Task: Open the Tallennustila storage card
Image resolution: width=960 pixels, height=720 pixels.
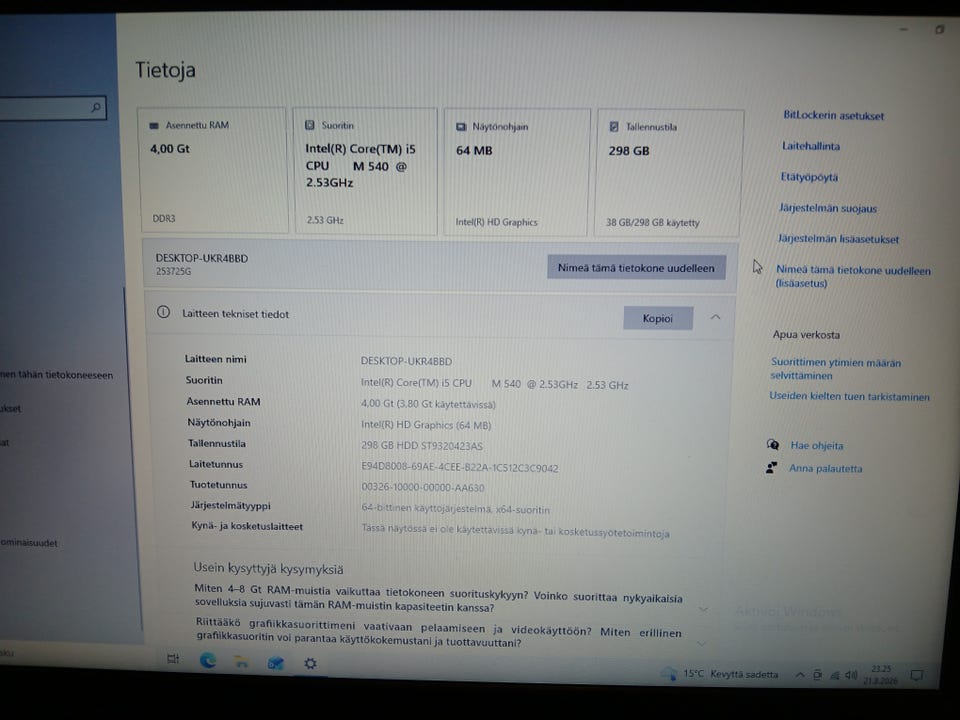Action: 669,173
